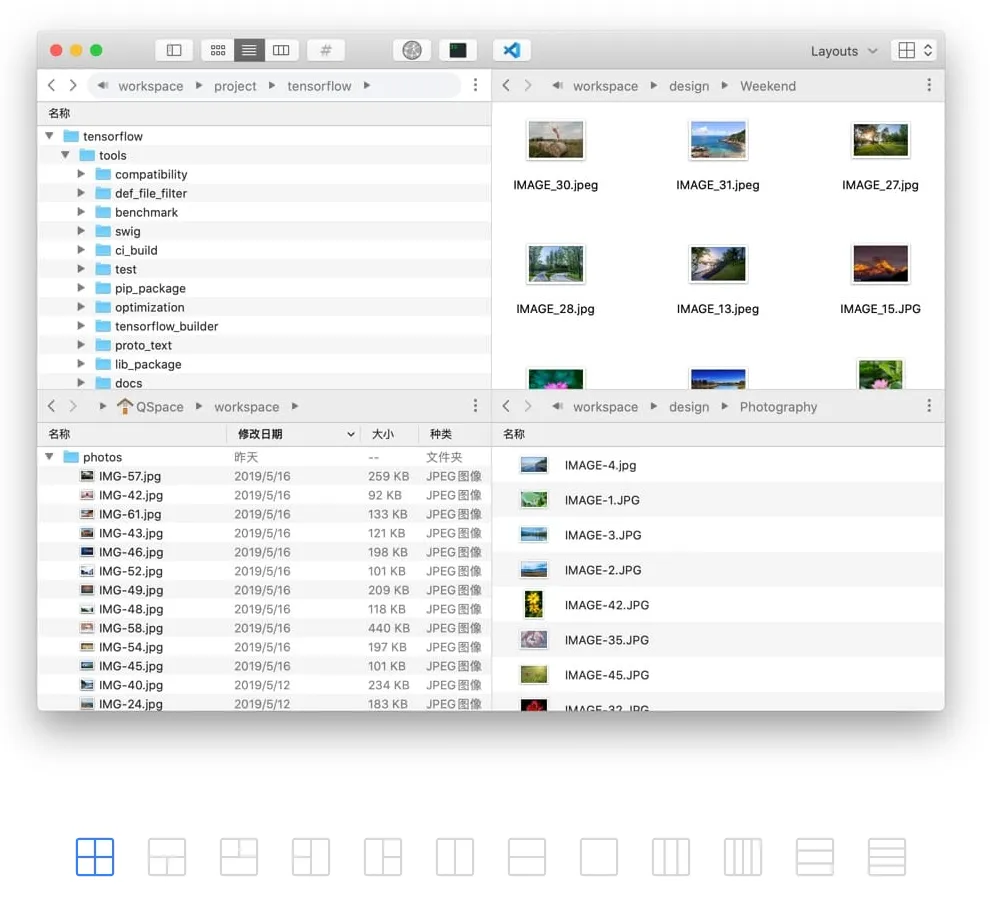Select IMAGE-1.JPG in Photography list
The width and height of the screenshot is (990, 924).
(719, 500)
